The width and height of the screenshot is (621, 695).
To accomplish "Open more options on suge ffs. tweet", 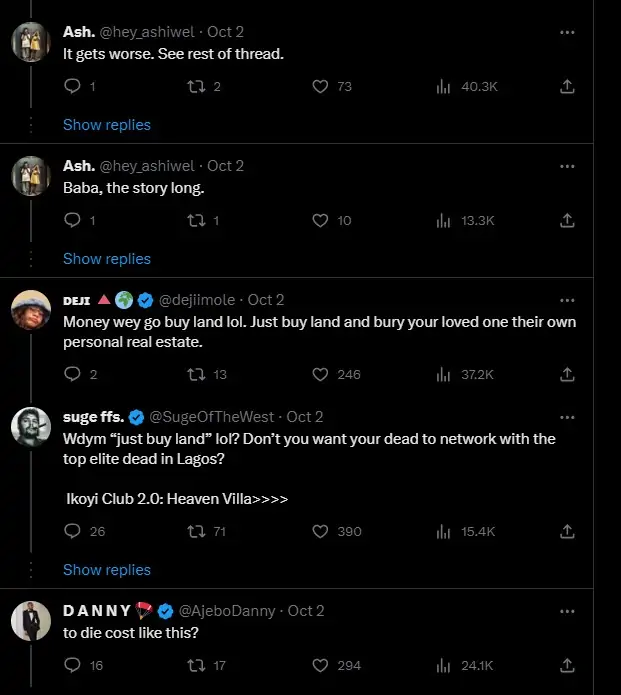I will tap(567, 416).
